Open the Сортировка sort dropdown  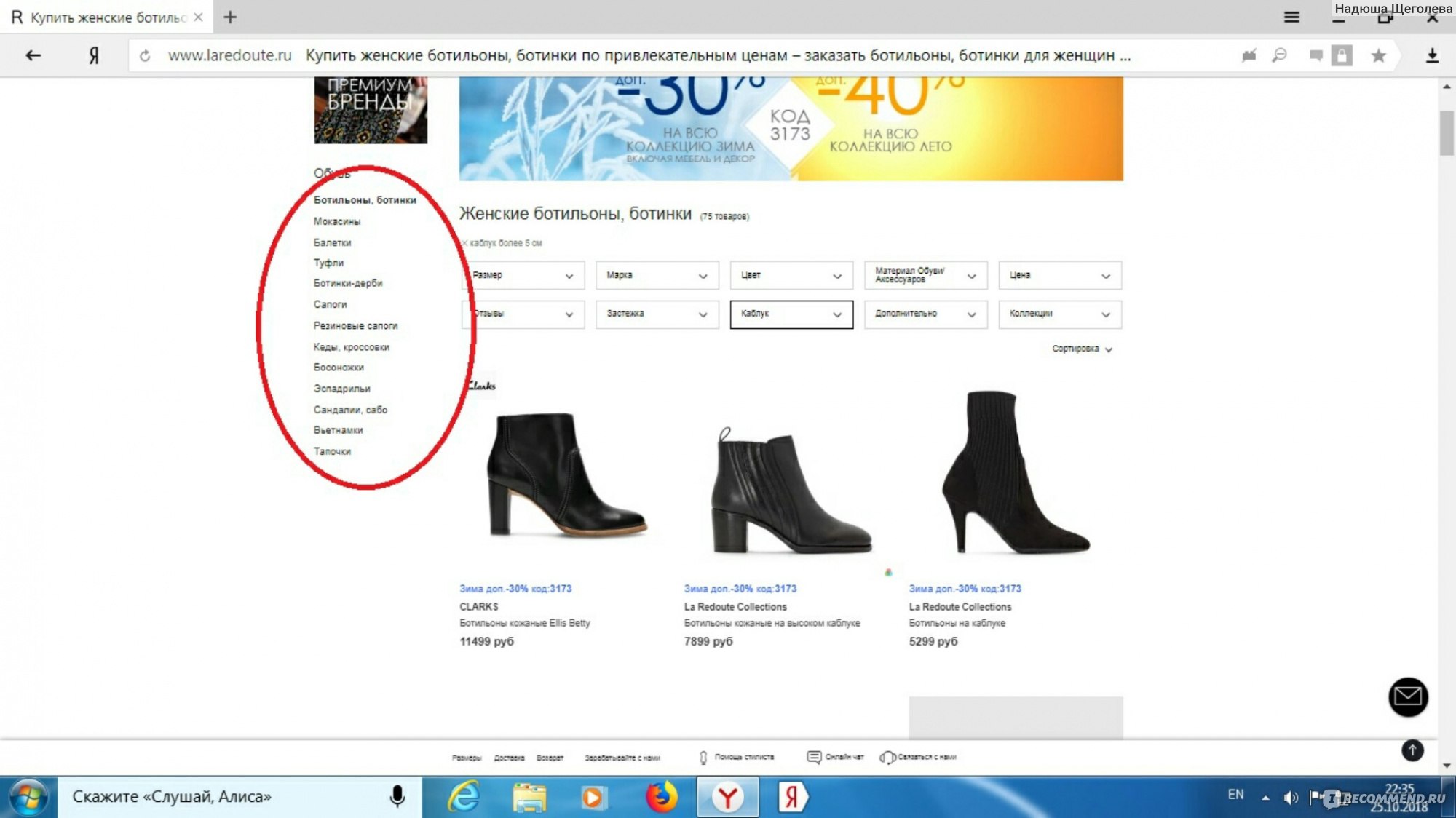(x=1082, y=349)
